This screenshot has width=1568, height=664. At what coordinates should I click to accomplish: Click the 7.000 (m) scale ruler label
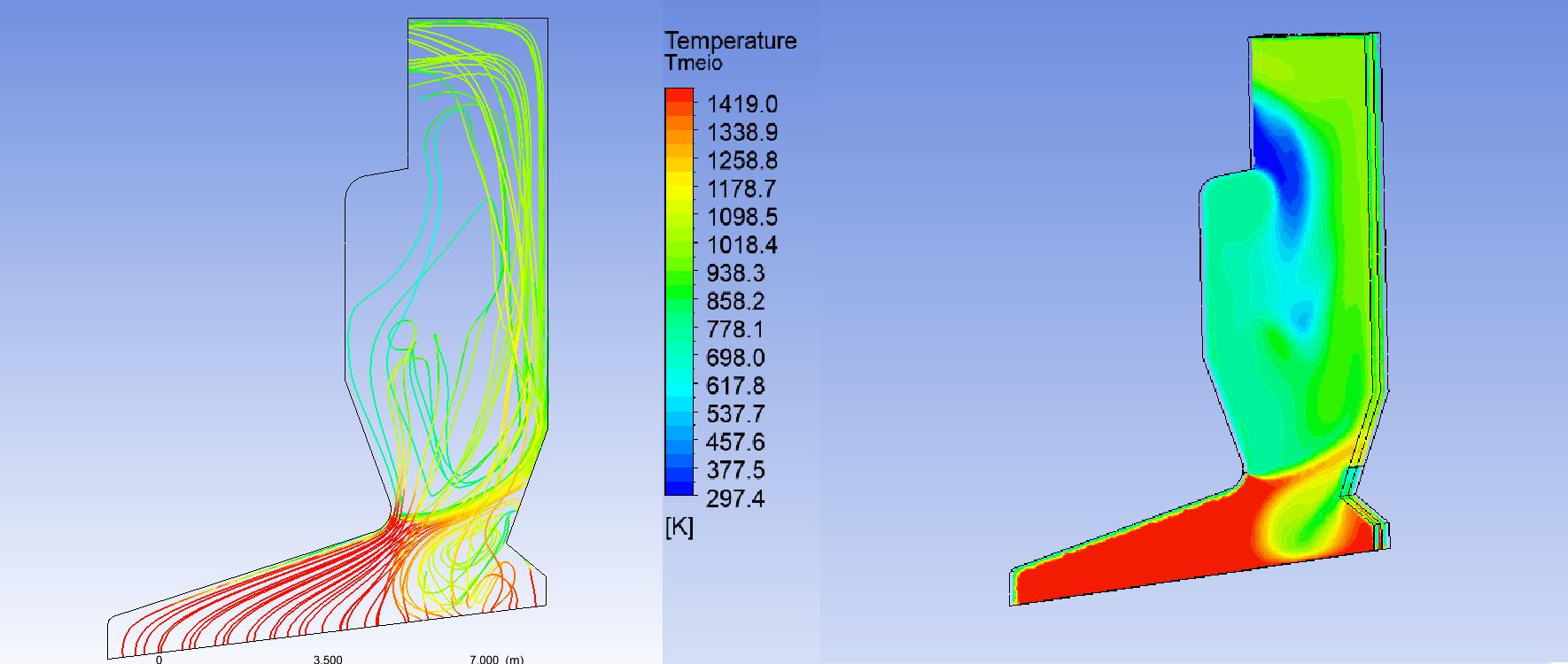[497, 659]
